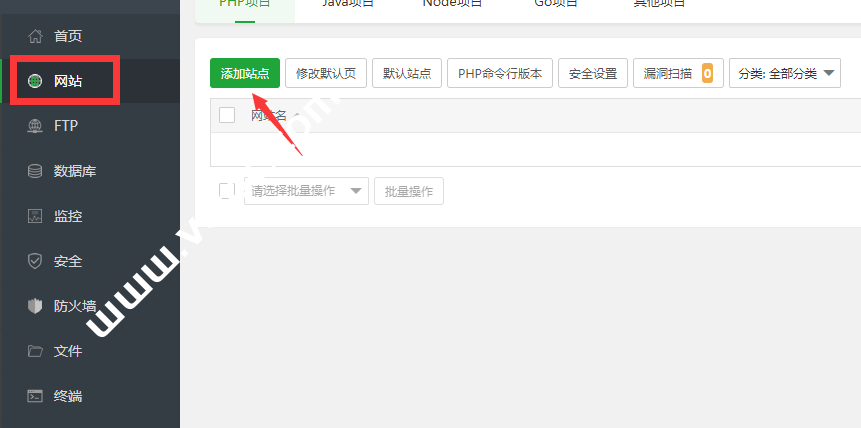Click the folder icon beside 文件
Viewport: 861px width, 428px height.
click(x=35, y=351)
